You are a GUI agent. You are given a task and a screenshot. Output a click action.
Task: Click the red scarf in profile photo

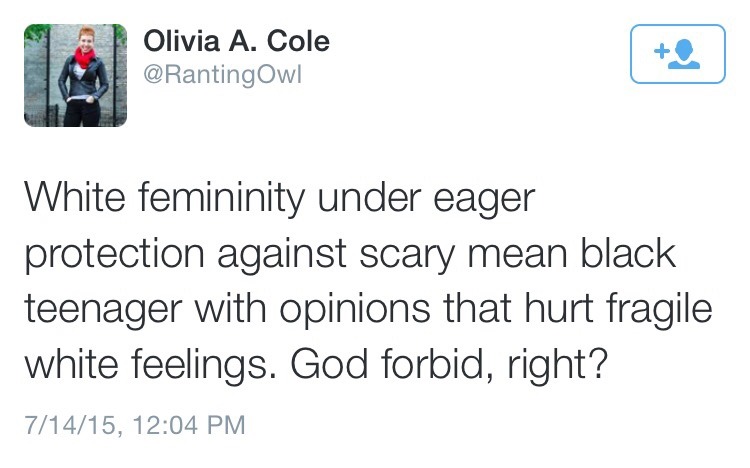pyautogui.click(x=82, y=57)
